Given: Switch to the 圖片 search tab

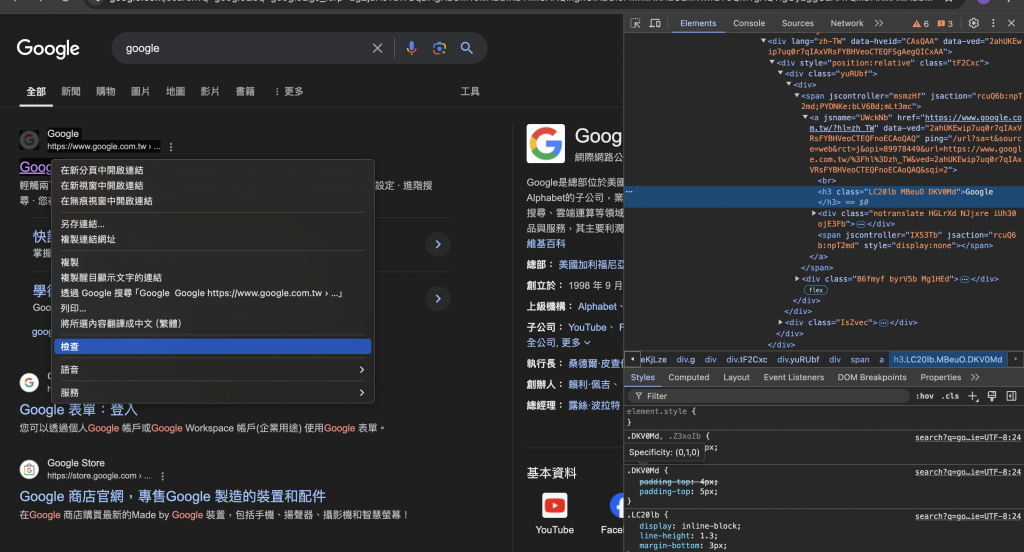Looking at the screenshot, I should (x=140, y=91).
